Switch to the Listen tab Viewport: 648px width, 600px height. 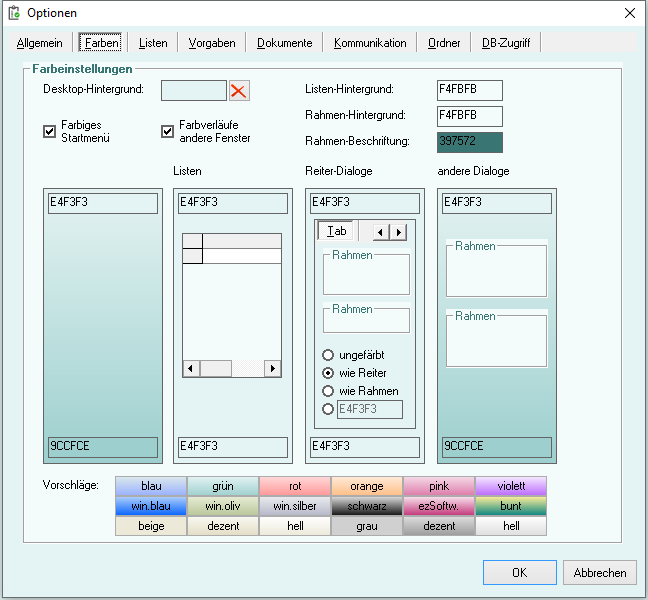click(x=153, y=43)
